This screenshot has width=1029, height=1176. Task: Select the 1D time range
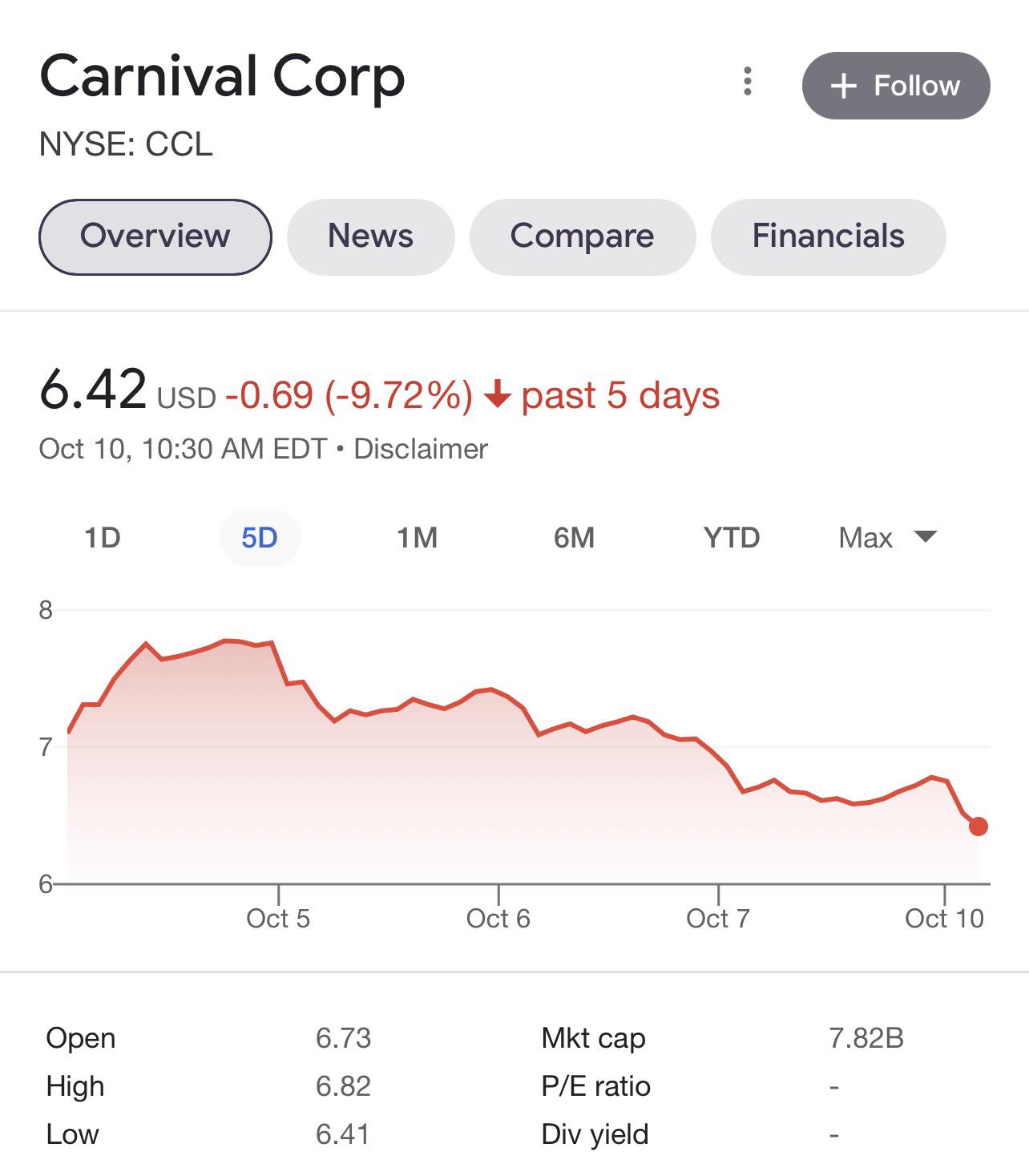tap(103, 537)
